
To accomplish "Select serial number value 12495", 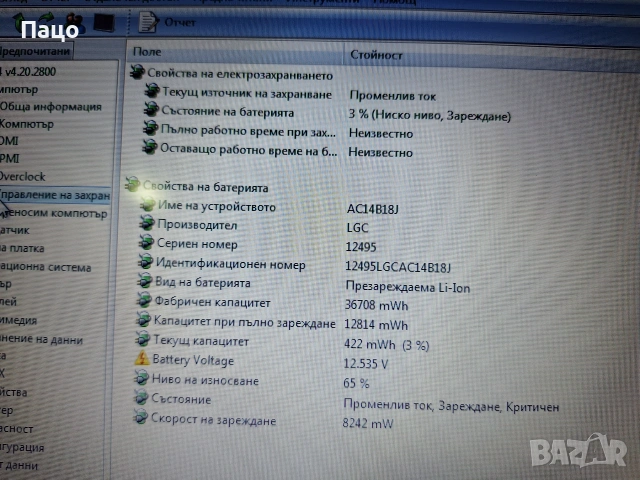I will (x=361, y=247).
